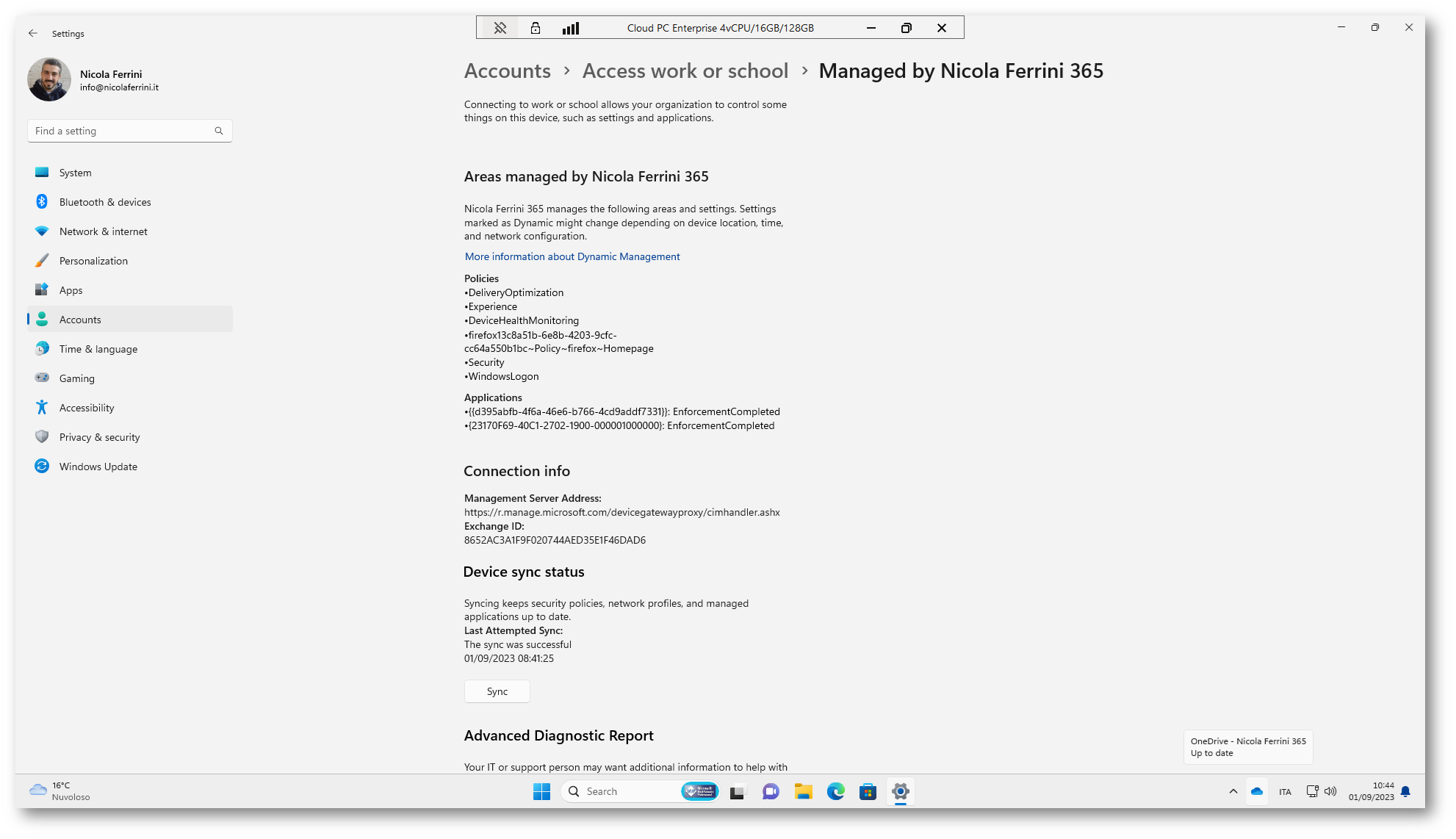This screenshot has width=1456, height=839.
Task: Click the Settings gear on taskbar
Action: [901, 791]
